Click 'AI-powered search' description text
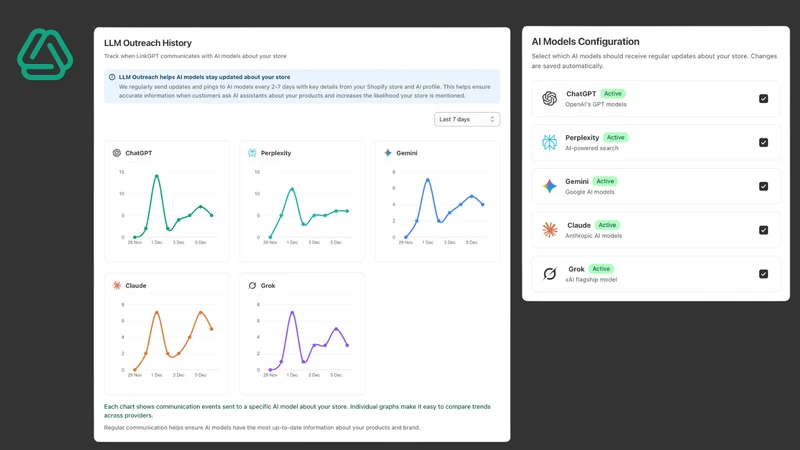The height and width of the screenshot is (450, 800). (x=591, y=148)
